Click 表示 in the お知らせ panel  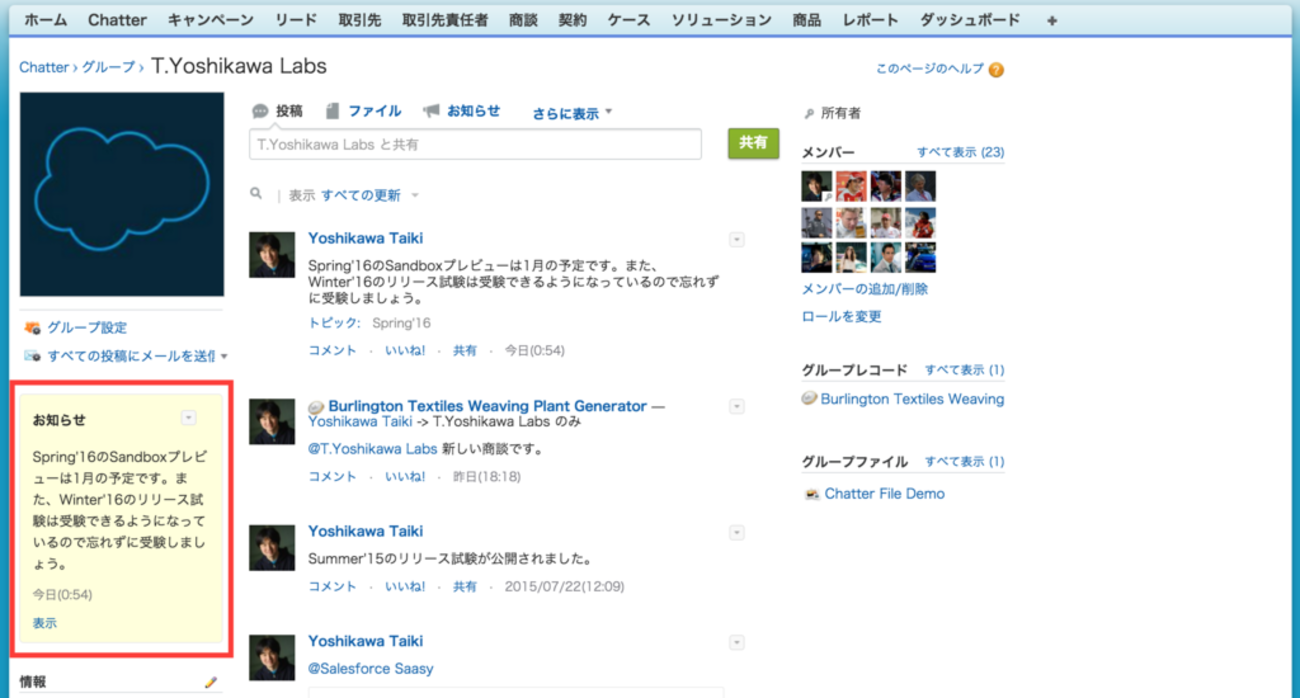tap(44, 623)
